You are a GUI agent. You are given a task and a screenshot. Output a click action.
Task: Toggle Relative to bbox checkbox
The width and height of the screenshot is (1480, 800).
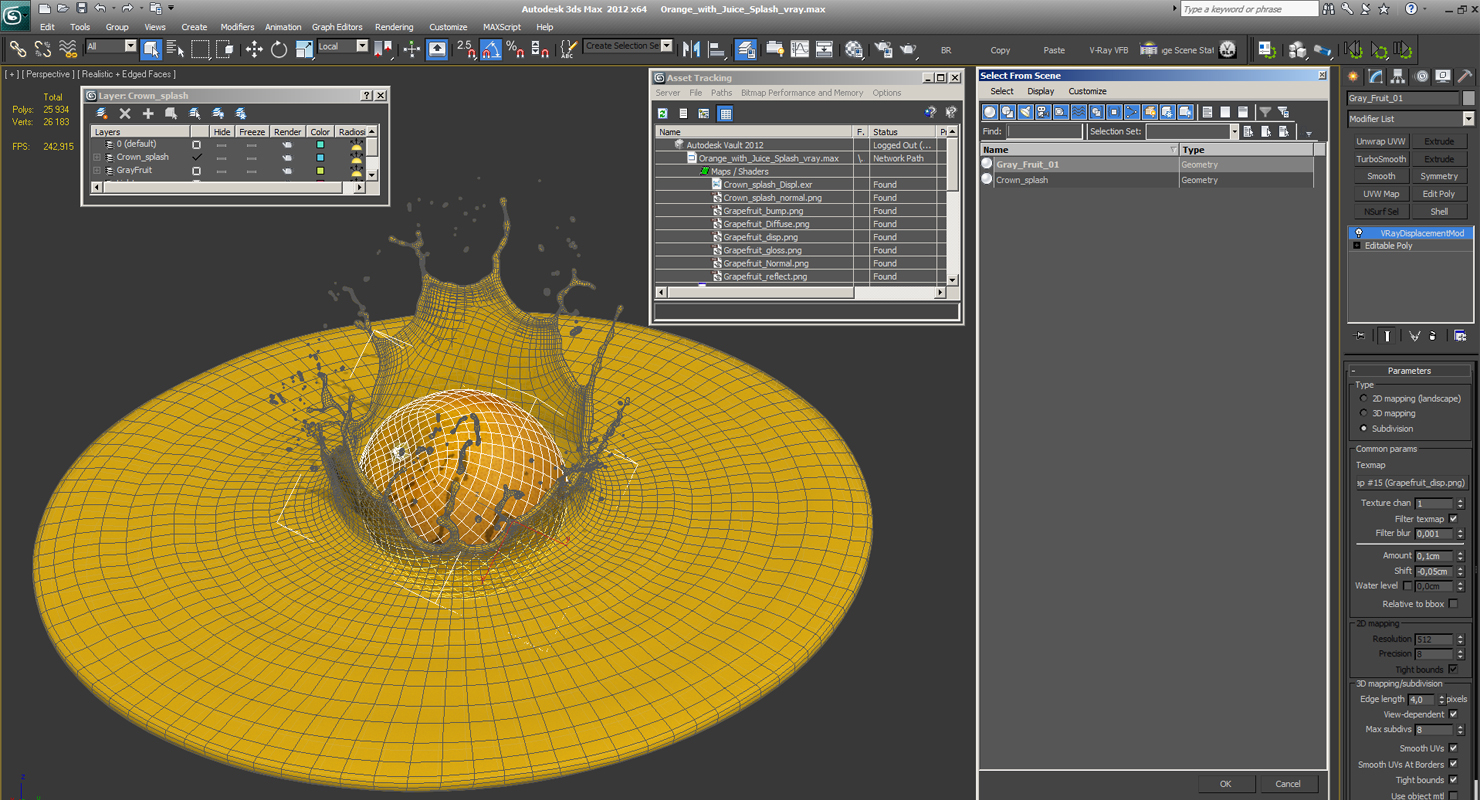click(1454, 604)
